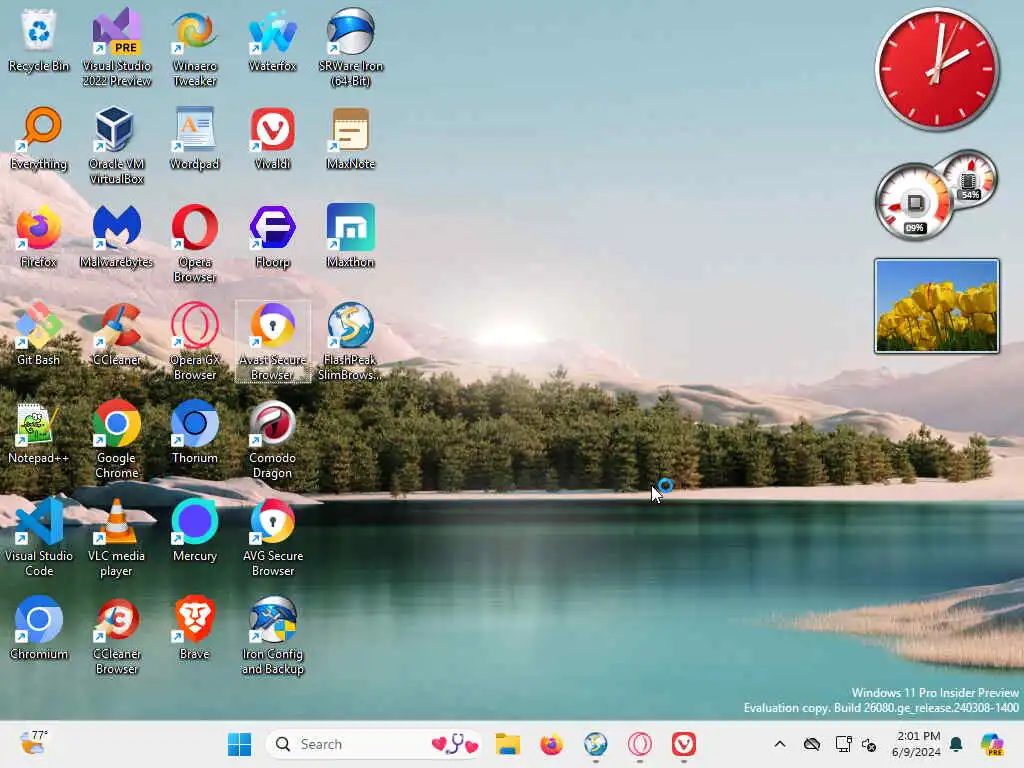Image resolution: width=1024 pixels, height=768 pixels.
Task: Open the tulips slideshow gadget picture
Action: tap(936, 306)
